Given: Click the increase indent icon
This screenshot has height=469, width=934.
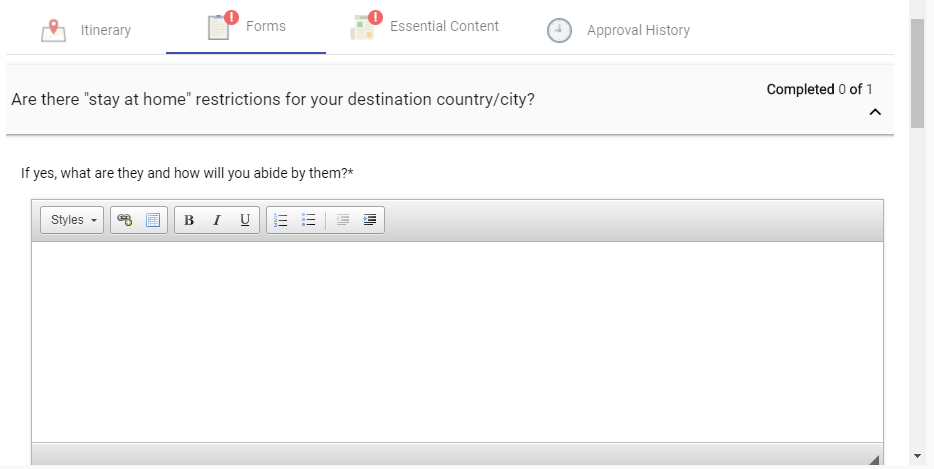Looking at the screenshot, I should click(x=370, y=220).
